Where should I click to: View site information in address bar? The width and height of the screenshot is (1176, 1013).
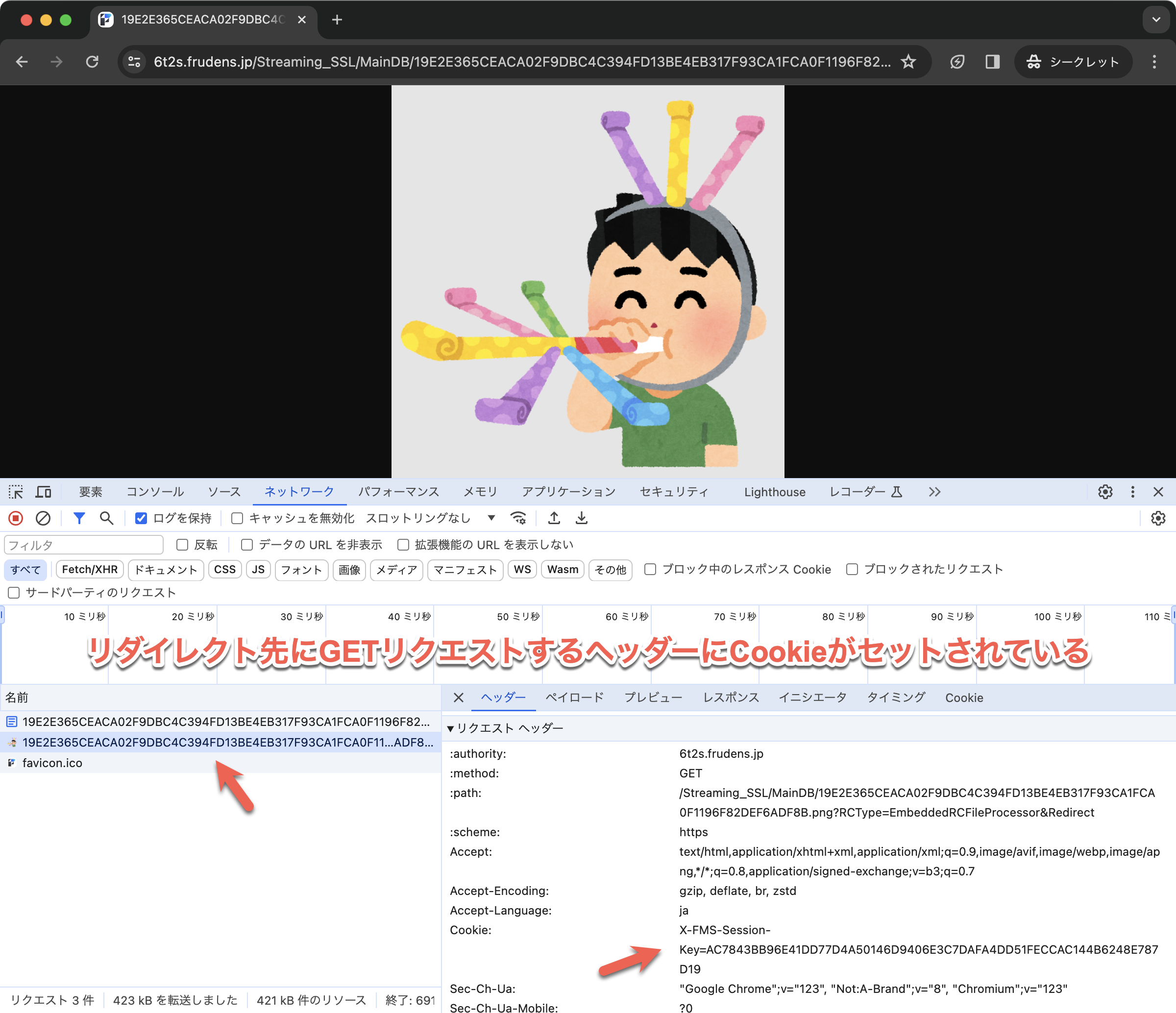click(x=135, y=62)
